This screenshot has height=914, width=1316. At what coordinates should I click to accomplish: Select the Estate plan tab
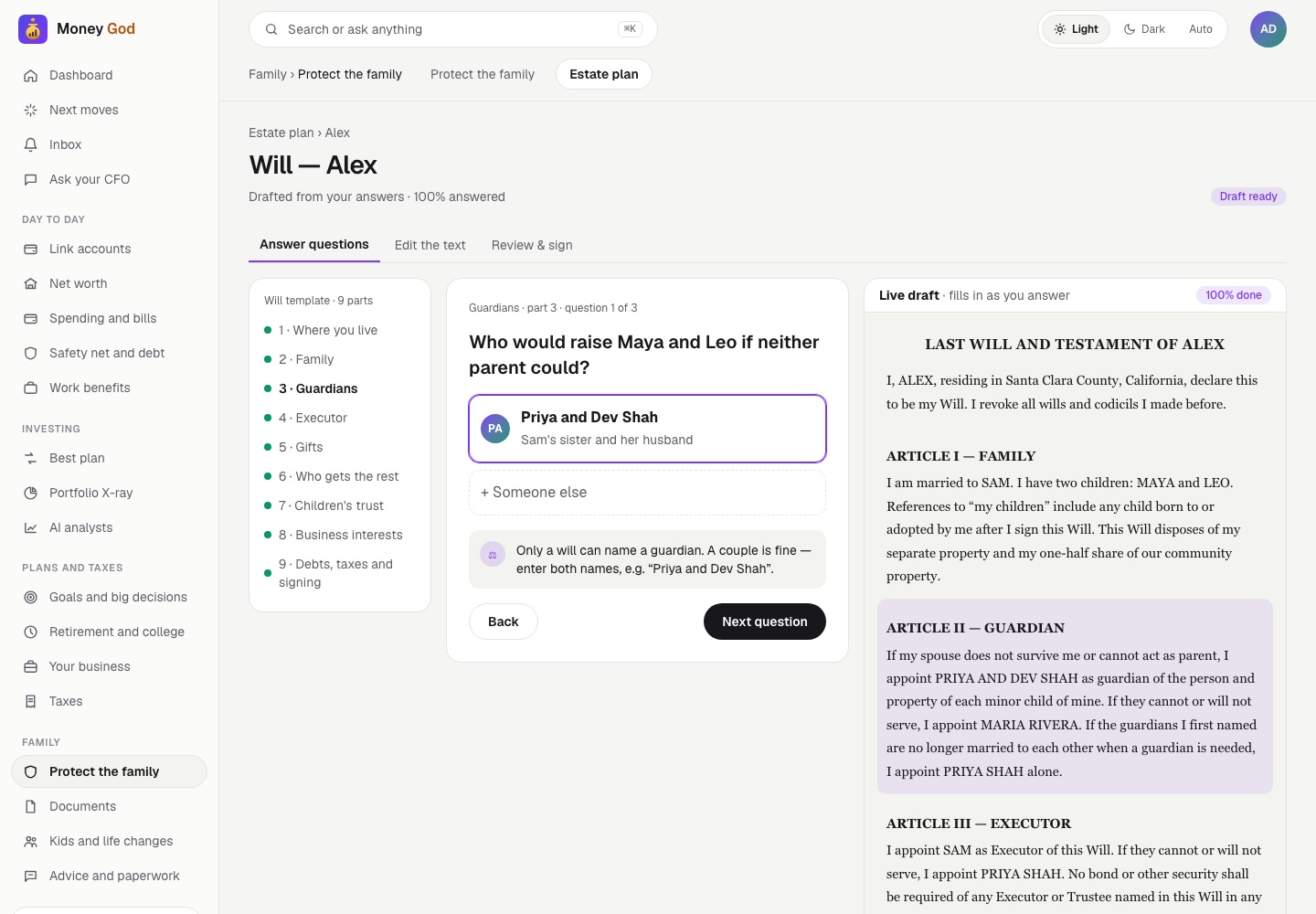click(604, 75)
